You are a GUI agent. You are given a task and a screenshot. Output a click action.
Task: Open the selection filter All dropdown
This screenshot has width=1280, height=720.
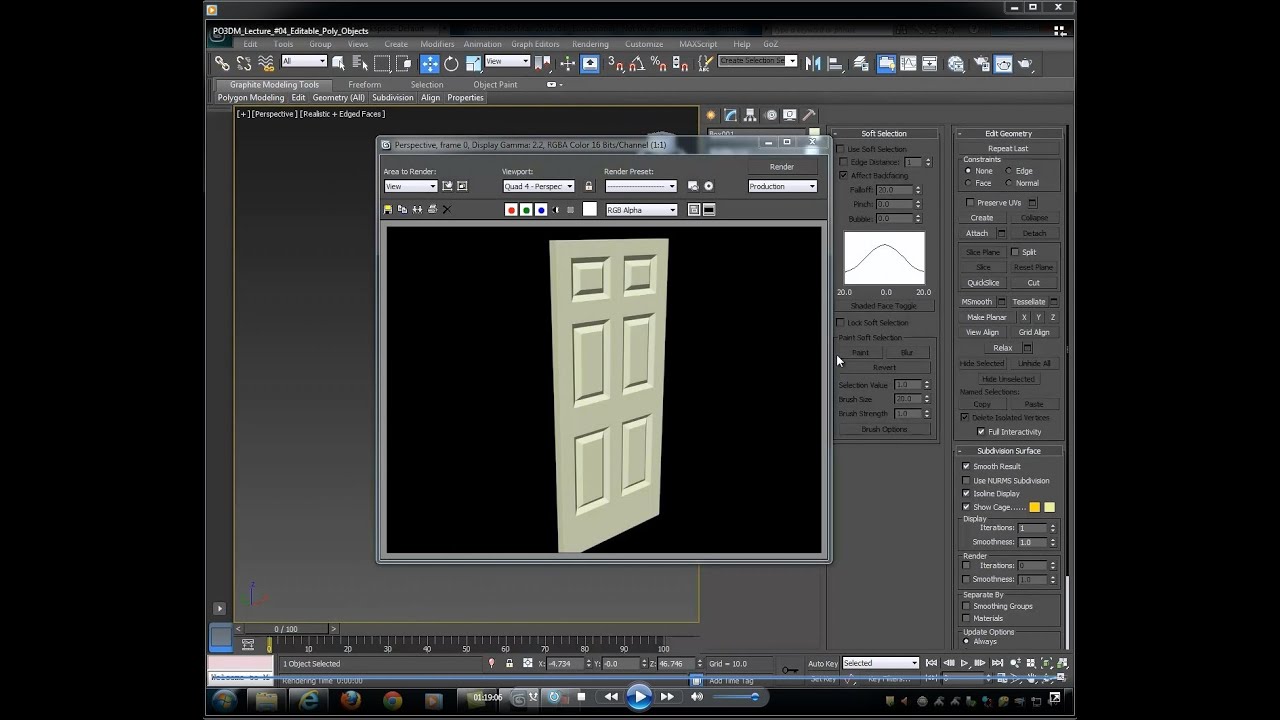304,61
